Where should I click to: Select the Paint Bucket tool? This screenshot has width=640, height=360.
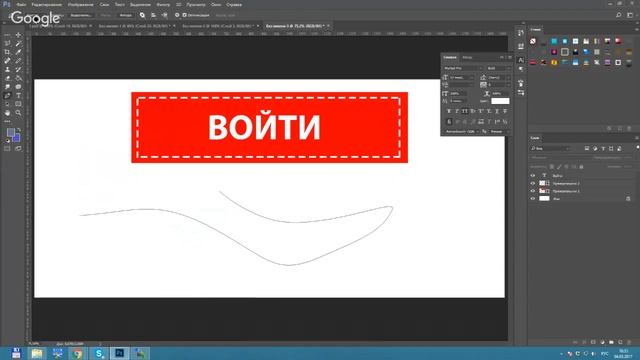pyautogui.click(x=18, y=78)
